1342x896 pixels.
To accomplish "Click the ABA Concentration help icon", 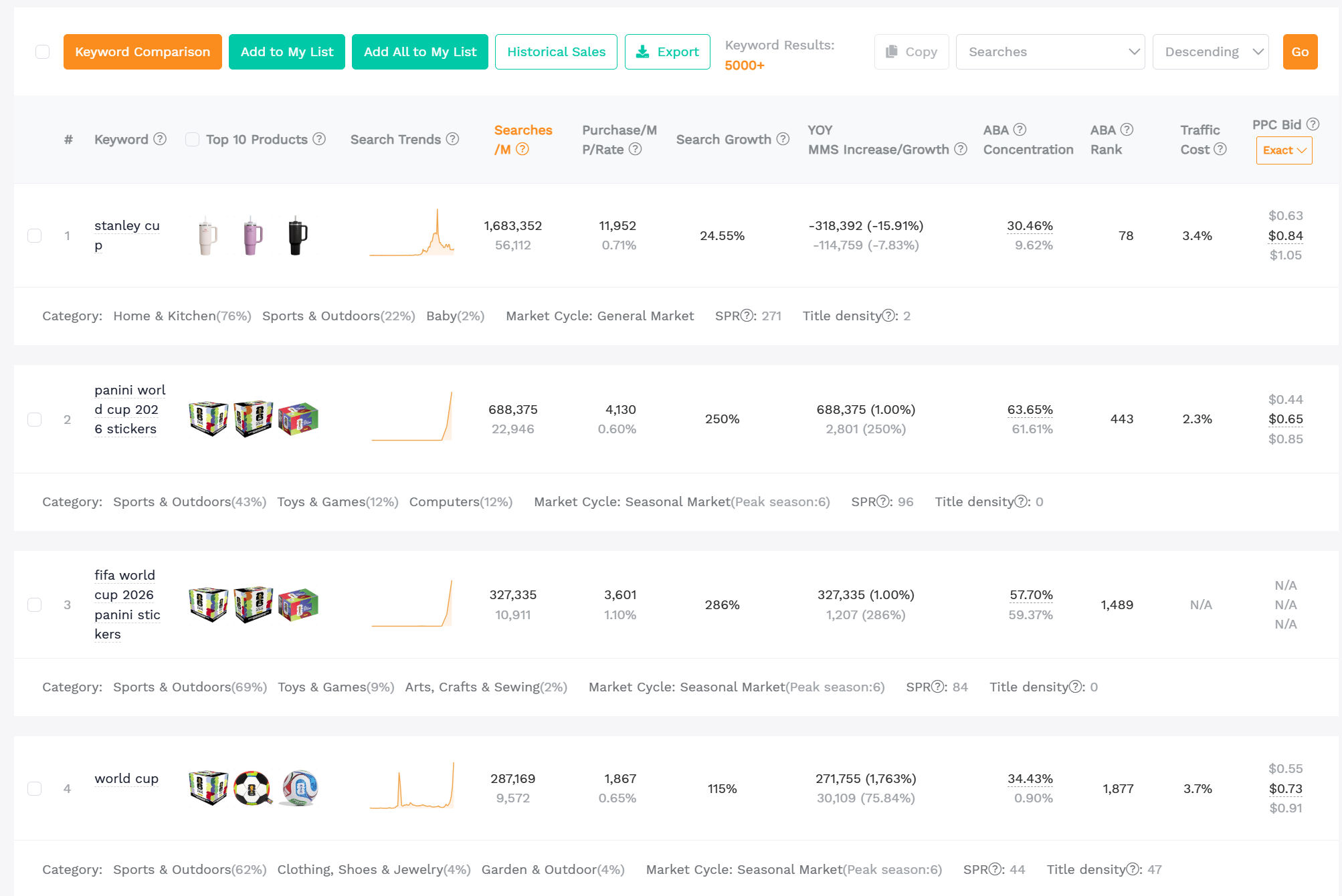I will tap(1020, 130).
